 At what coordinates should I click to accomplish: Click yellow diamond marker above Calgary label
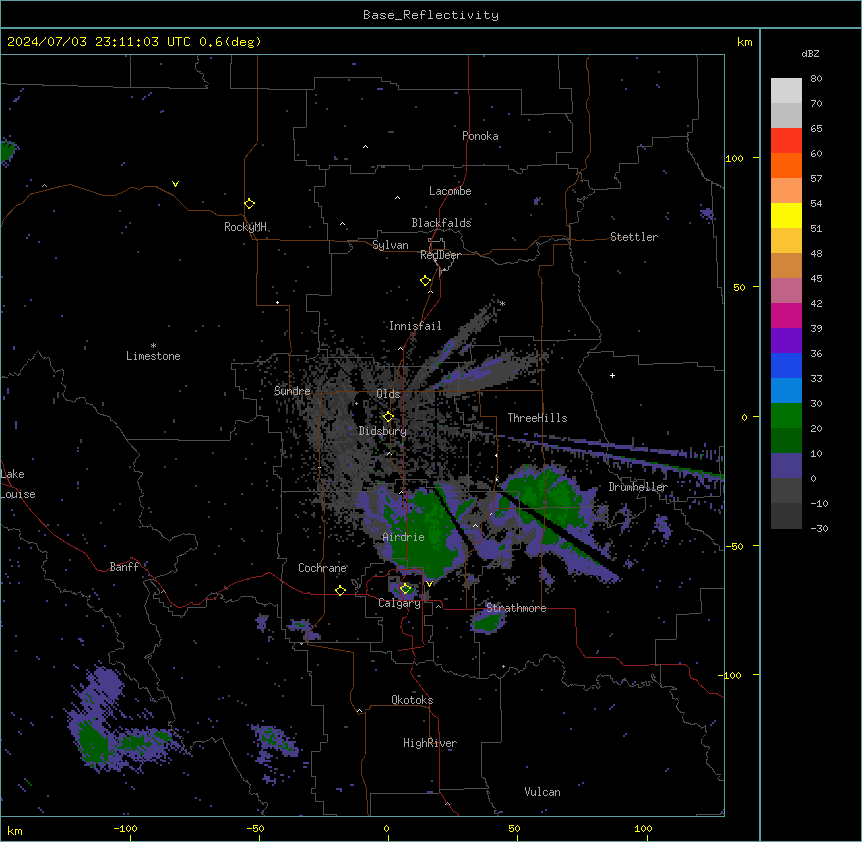pyautogui.click(x=405, y=589)
